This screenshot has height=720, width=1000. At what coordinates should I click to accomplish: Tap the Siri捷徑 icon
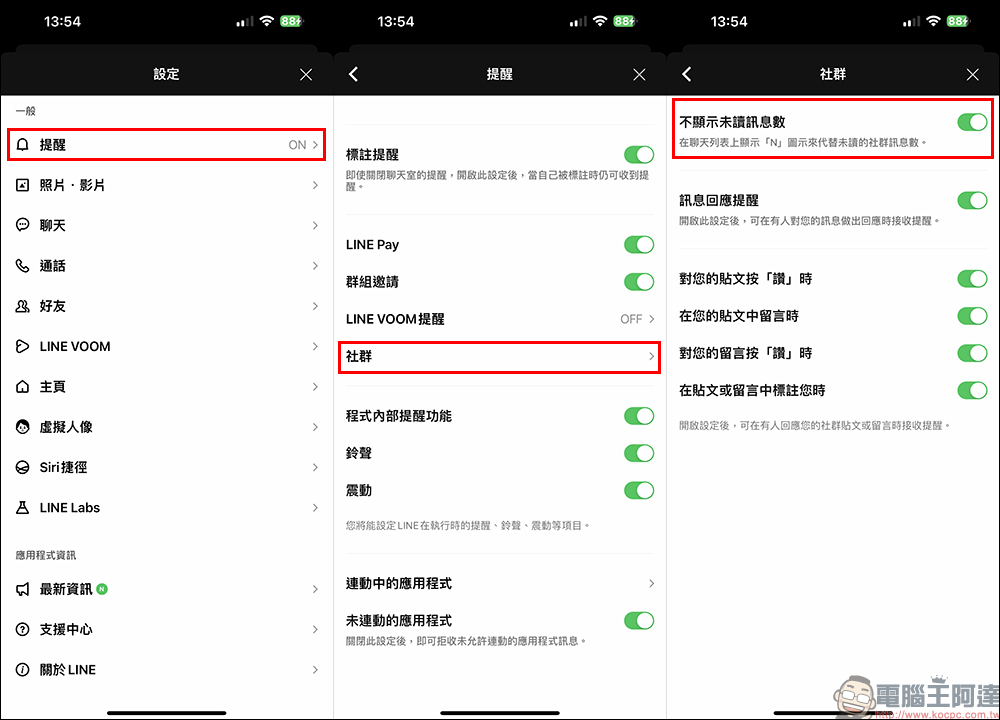(23, 467)
